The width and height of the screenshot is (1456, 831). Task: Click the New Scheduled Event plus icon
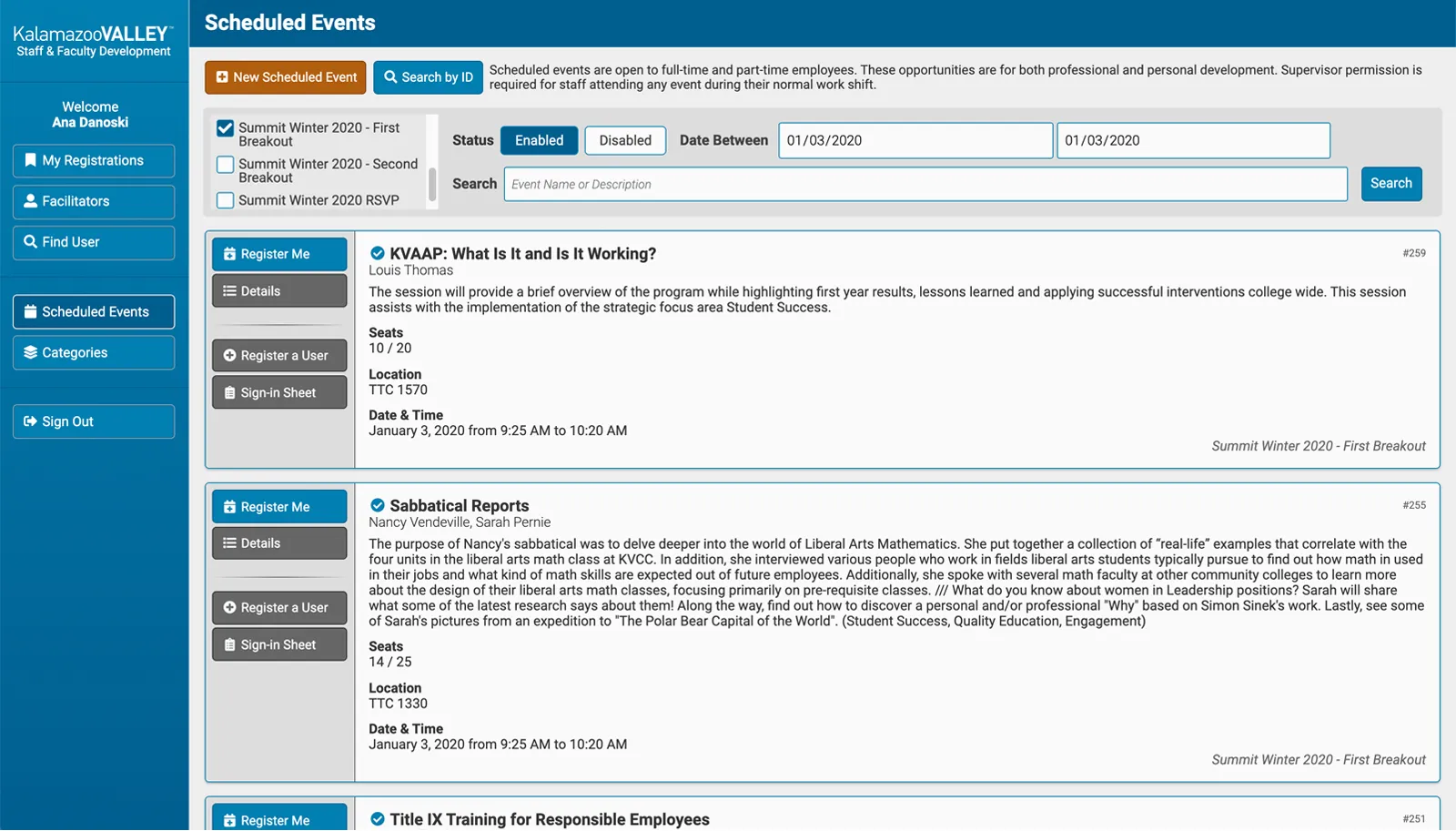[222, 77]
